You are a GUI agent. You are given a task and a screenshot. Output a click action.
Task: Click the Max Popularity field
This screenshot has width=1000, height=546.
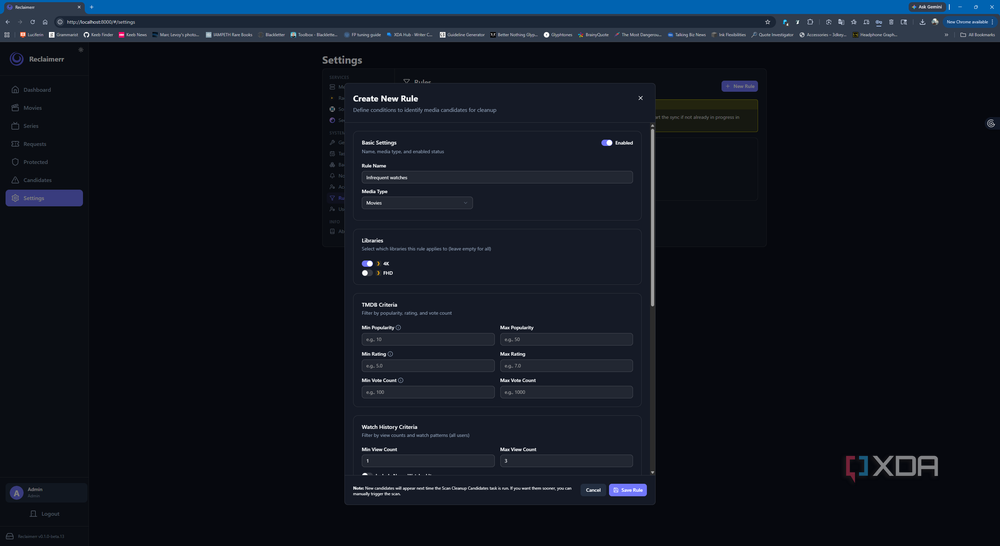(566, 339)
